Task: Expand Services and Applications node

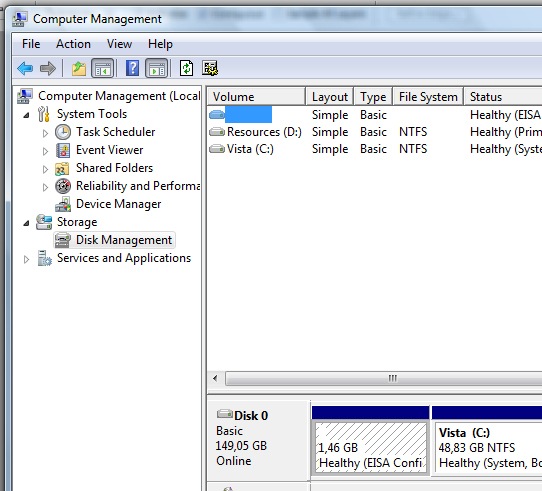Action: pyautogui.click(x=26, y=259)
